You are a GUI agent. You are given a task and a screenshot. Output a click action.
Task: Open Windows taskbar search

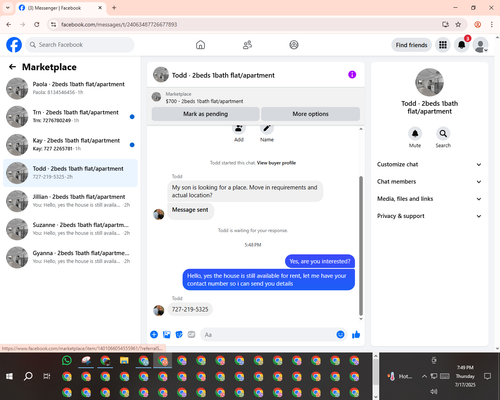(28, 376)
